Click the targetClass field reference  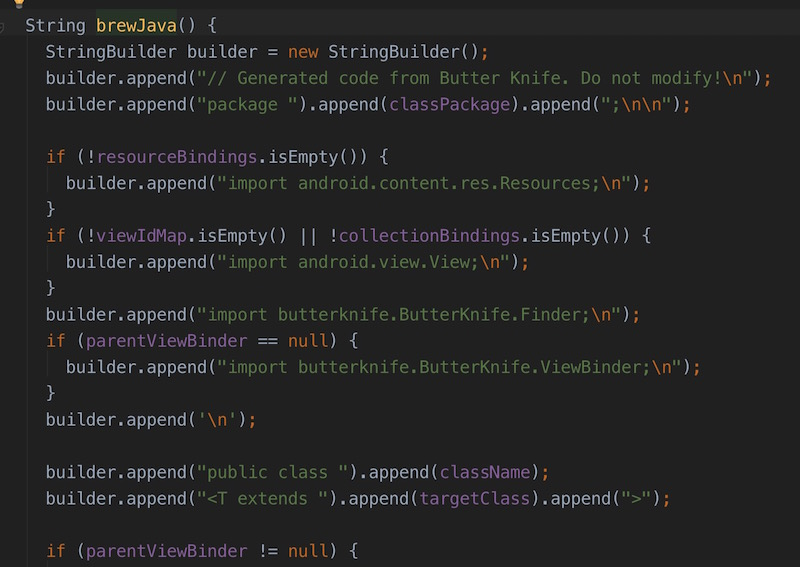pyautogui.click(x=474, y=499)
